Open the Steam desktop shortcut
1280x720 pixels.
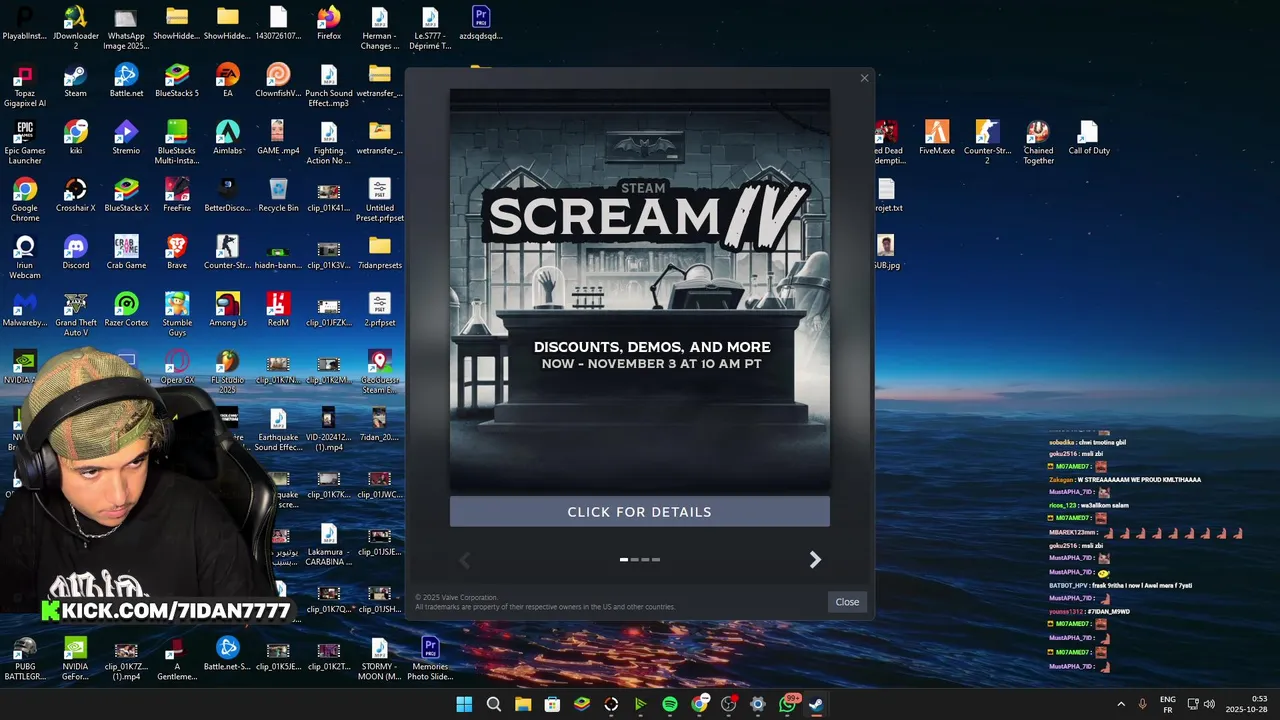75,82
